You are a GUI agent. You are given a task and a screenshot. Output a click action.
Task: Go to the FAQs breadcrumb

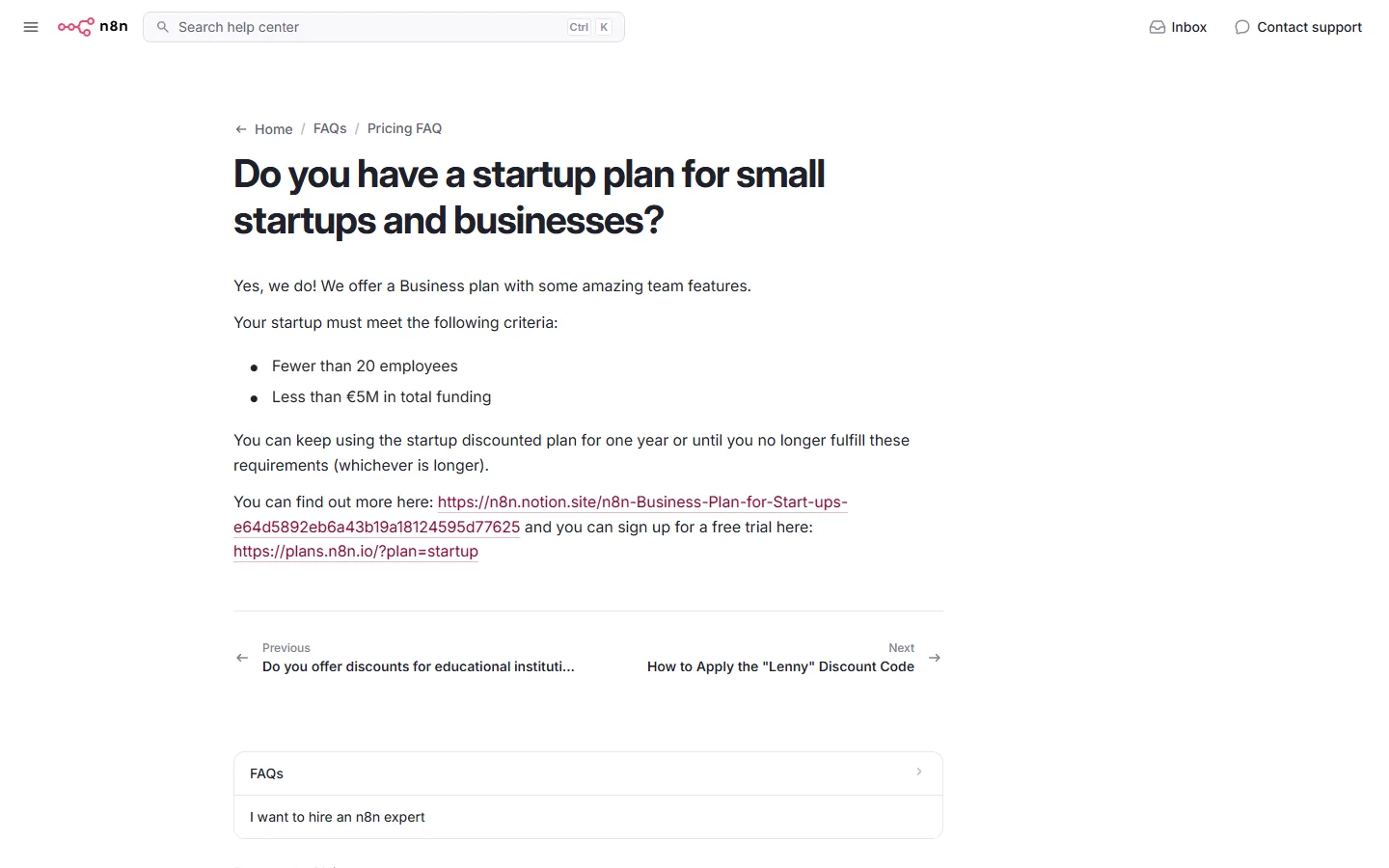click(330, 128)
